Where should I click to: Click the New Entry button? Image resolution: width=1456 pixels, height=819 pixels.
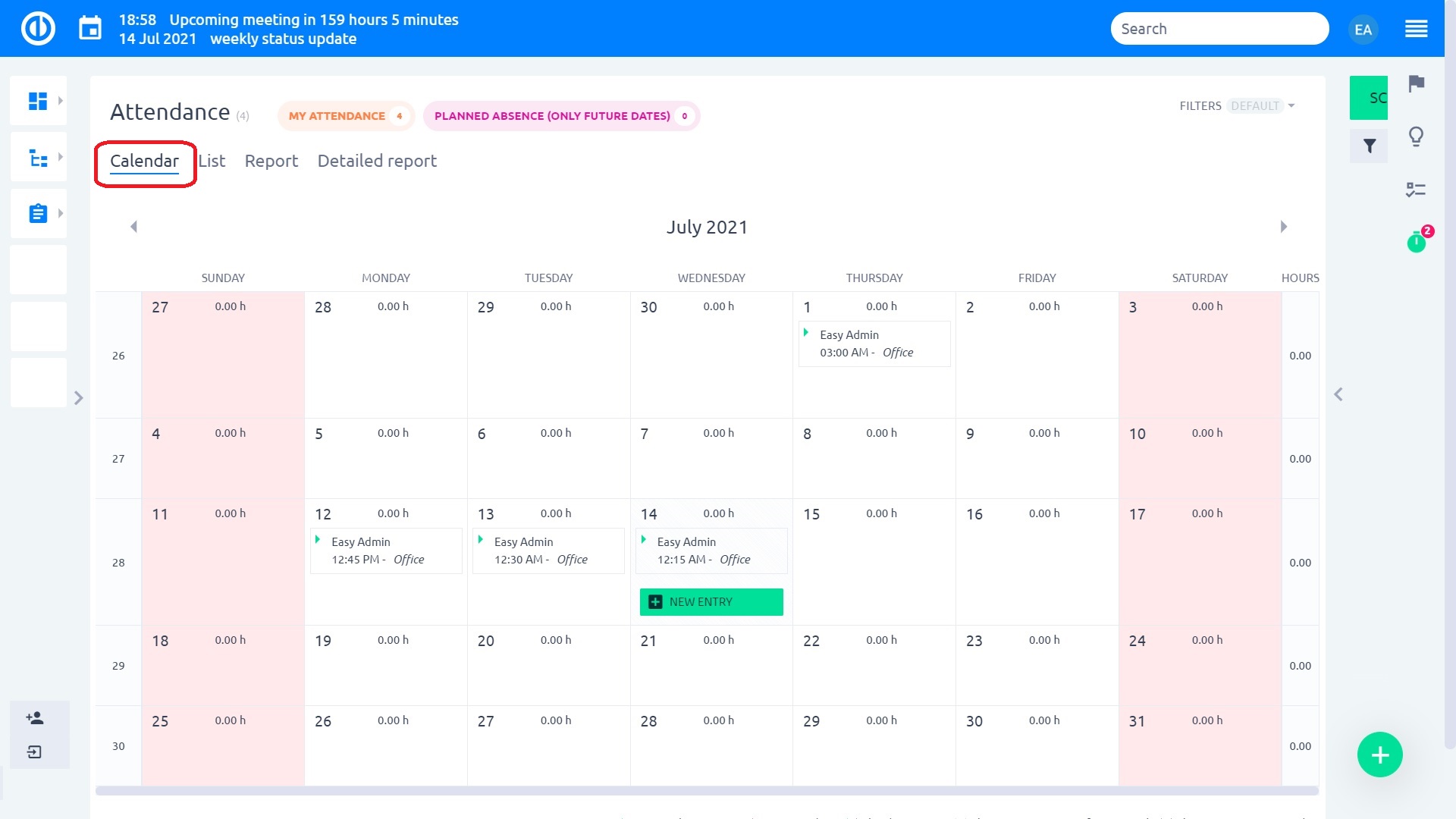tap(711, 602)
